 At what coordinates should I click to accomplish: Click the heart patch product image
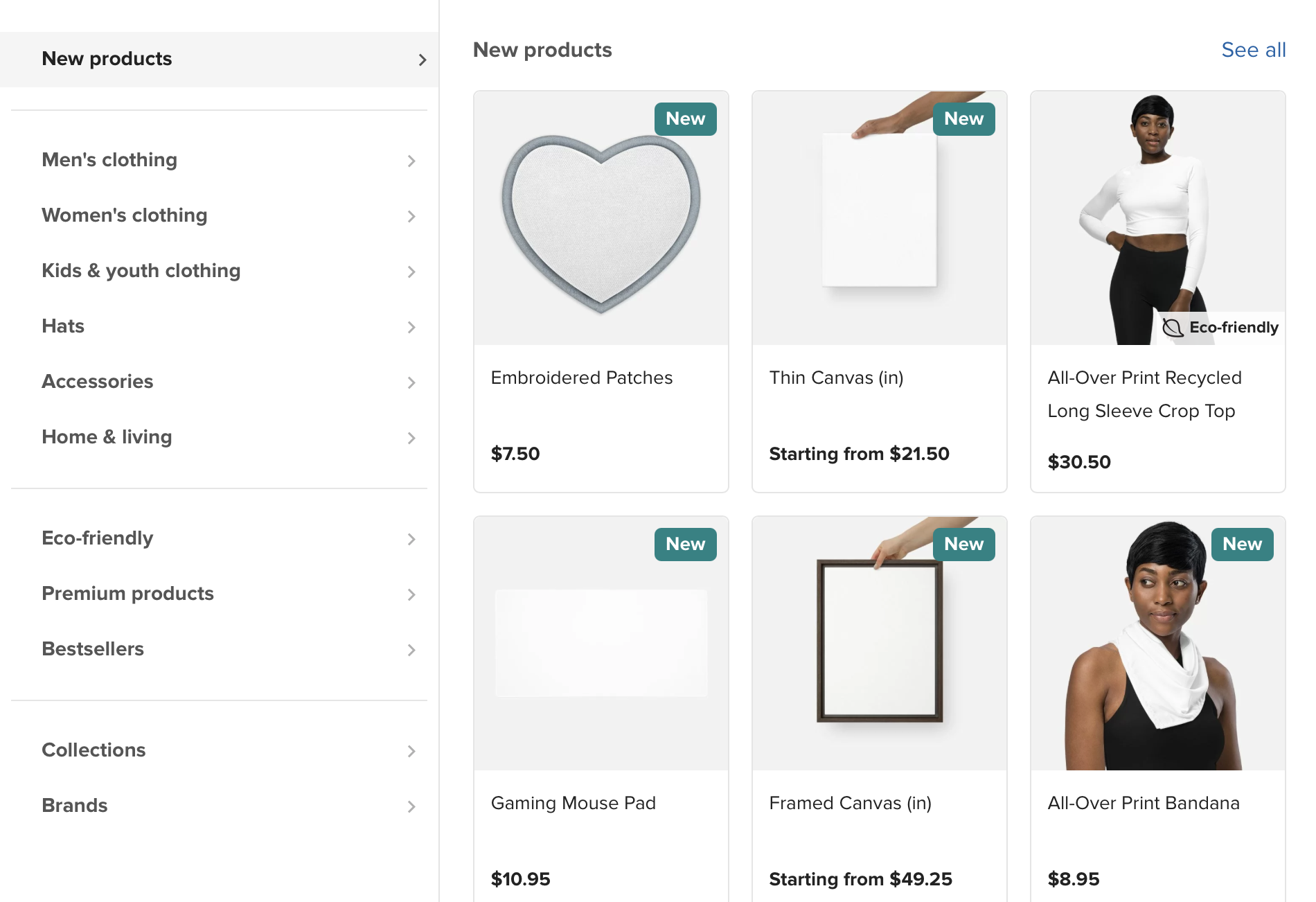click(601, 222)
